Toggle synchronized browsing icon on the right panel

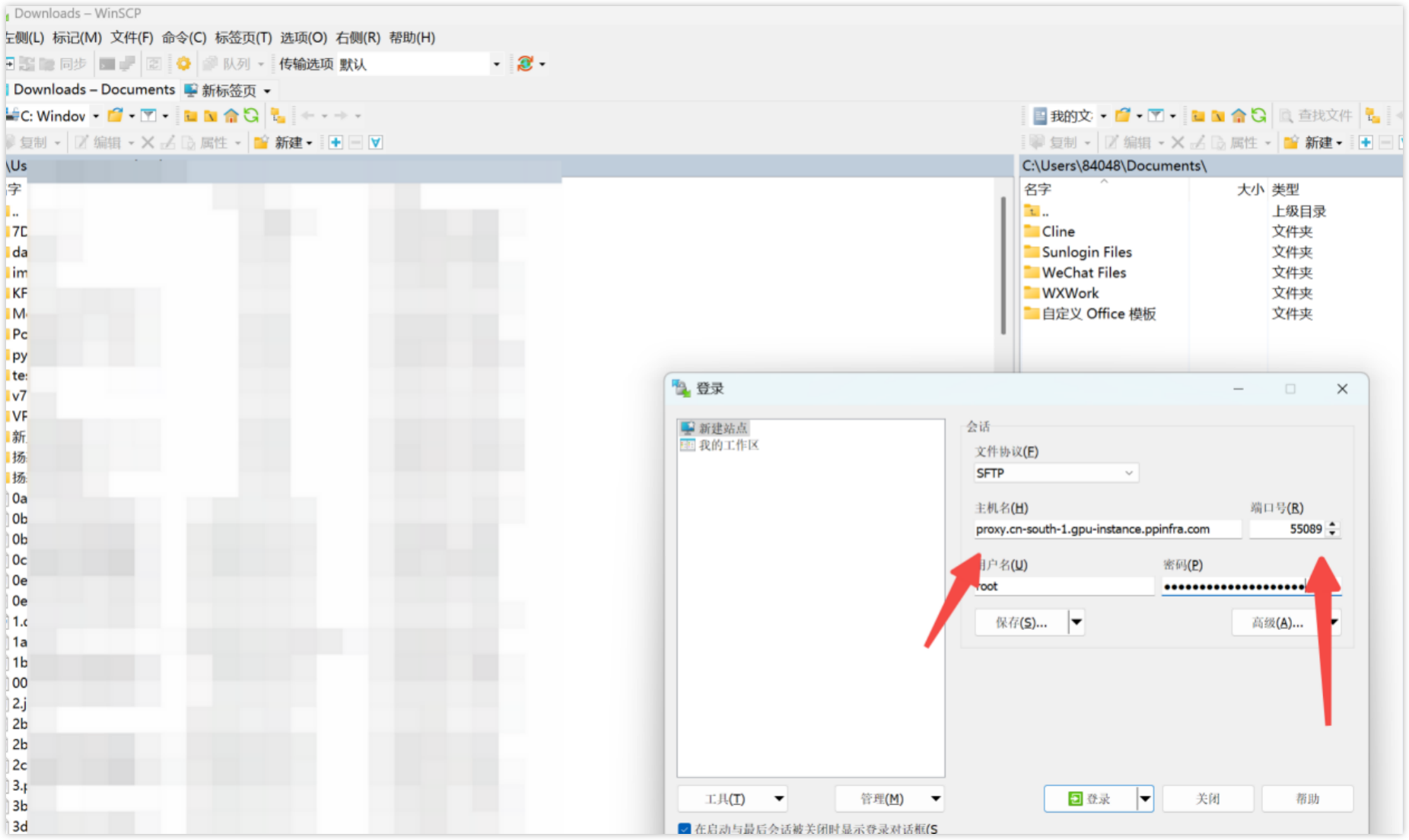[1372, 116]
